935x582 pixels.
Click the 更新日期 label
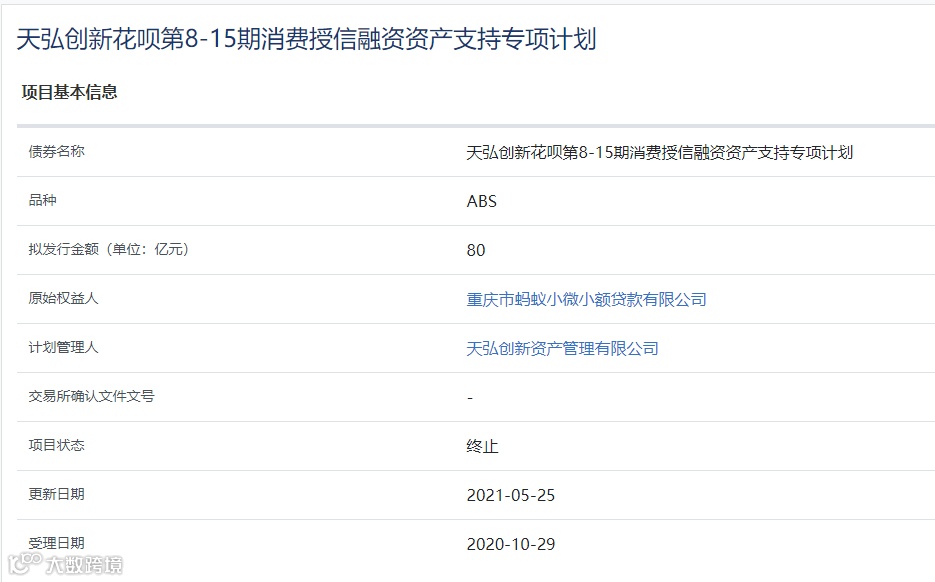tap(57, 494)
